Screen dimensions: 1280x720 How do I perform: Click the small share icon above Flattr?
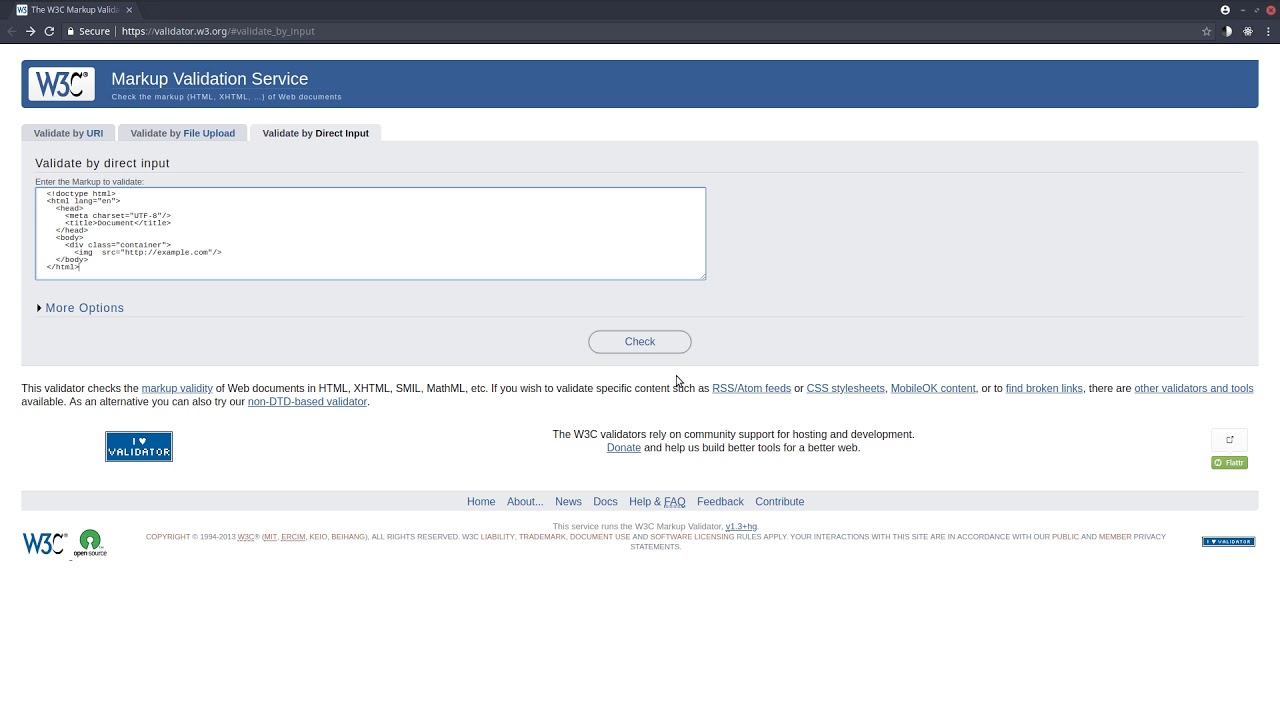[x=1229, y=440]
